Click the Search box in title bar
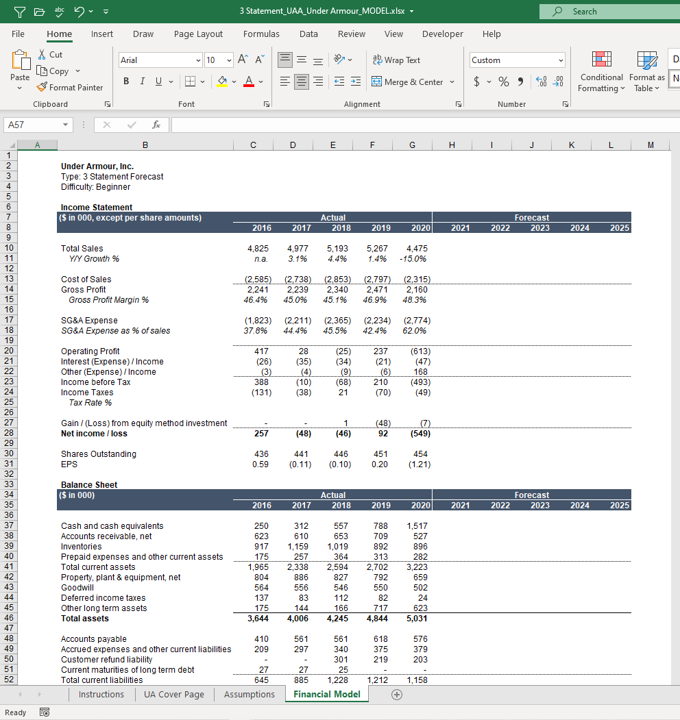The width and height of the screenshot is (680, 720). tap(610, 11)
